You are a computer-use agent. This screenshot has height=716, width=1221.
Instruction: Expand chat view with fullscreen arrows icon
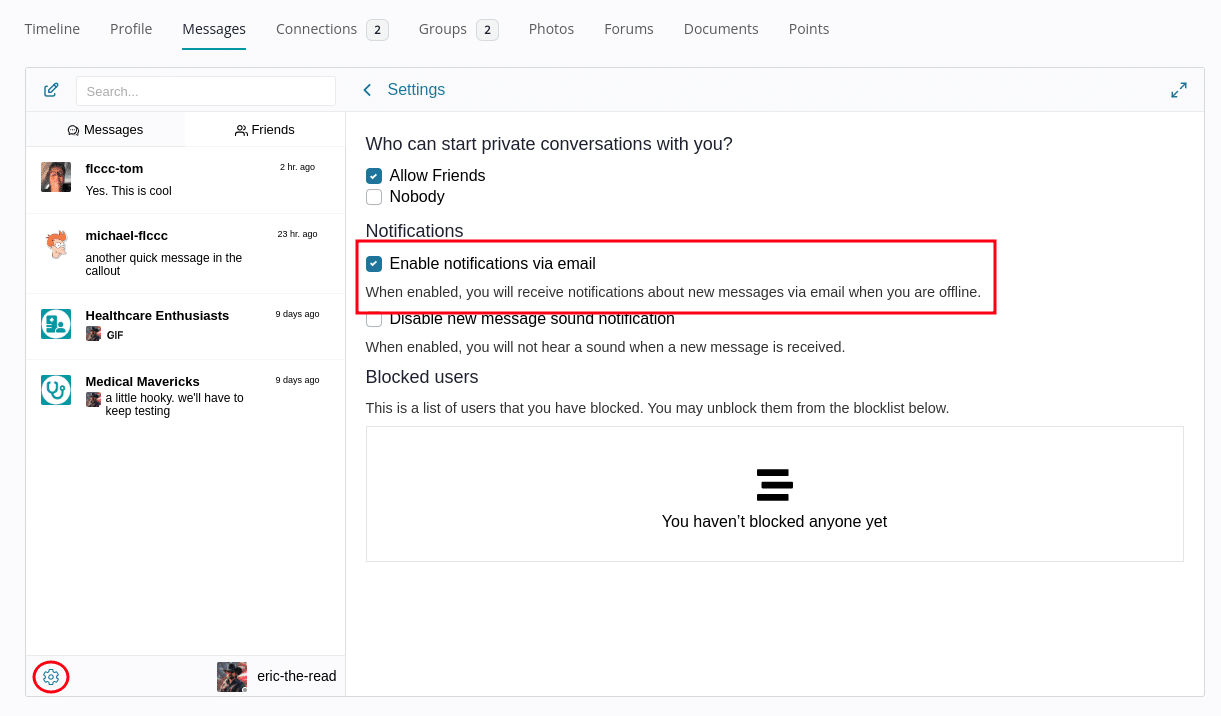pyautogui.click(x=1179, y=89)
